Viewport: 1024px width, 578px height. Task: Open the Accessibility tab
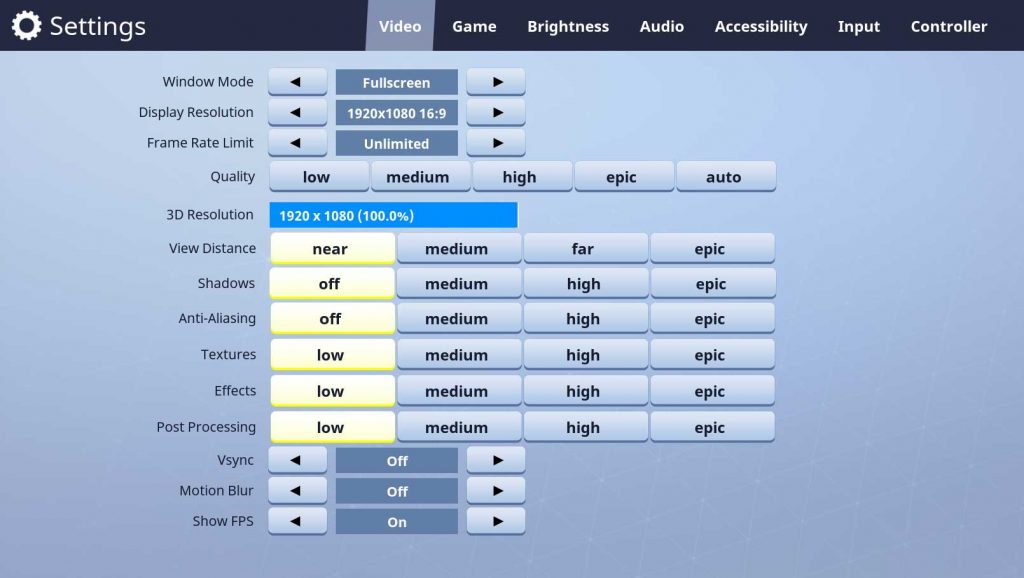[761, 26]
